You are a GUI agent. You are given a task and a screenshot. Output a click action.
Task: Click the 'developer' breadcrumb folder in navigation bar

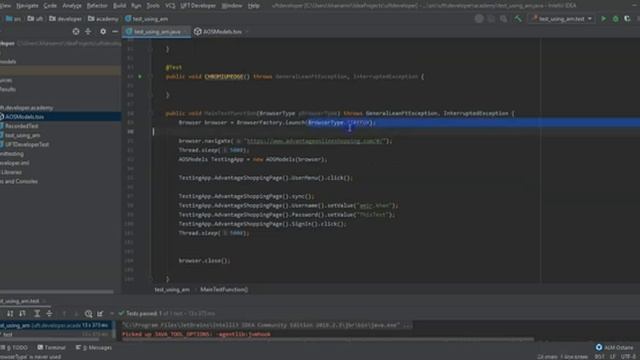[65, 19]
